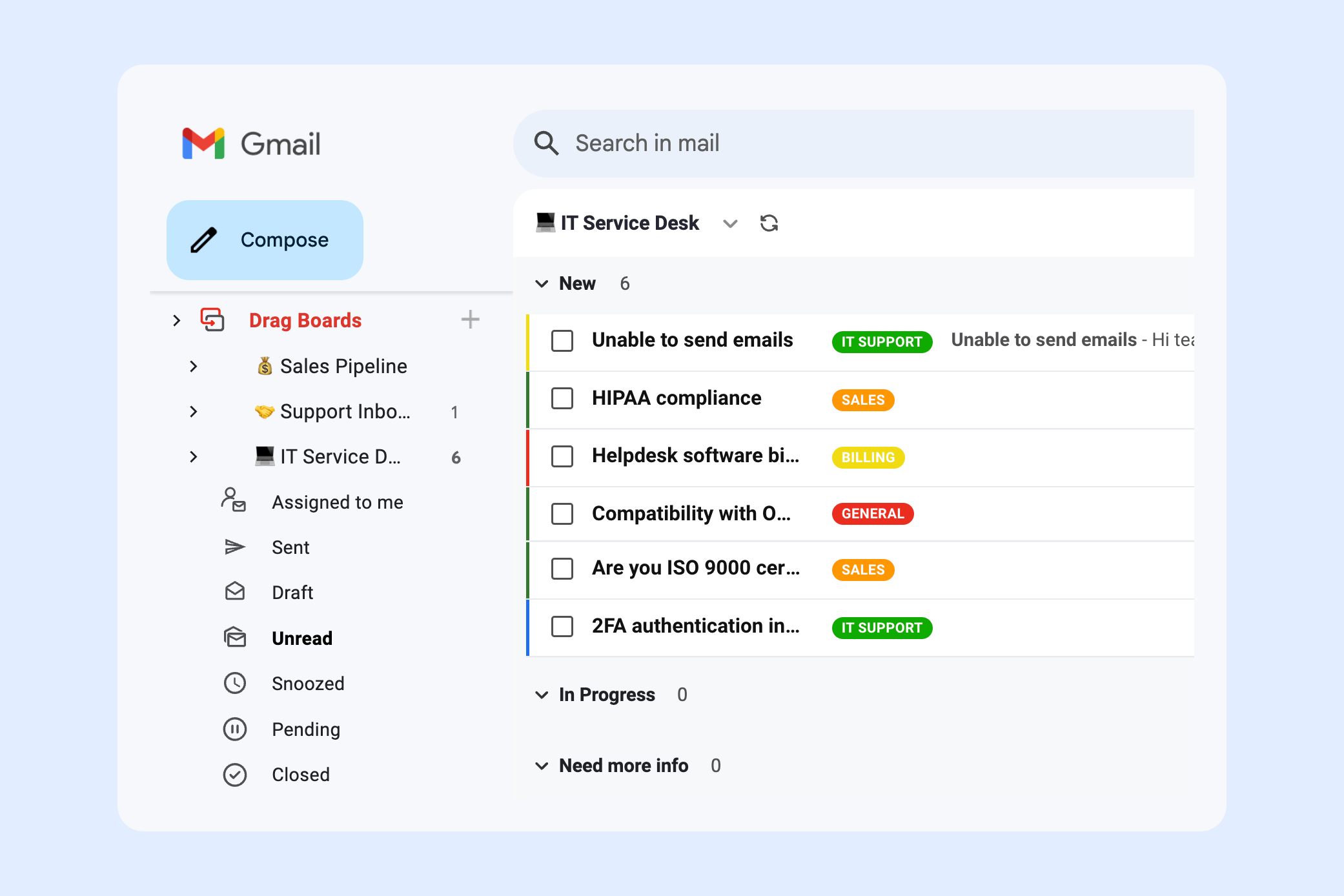Open the Support Inbo... board label
The height and width of the screenshot is (896, 1344).
click(x=345, y=412)
